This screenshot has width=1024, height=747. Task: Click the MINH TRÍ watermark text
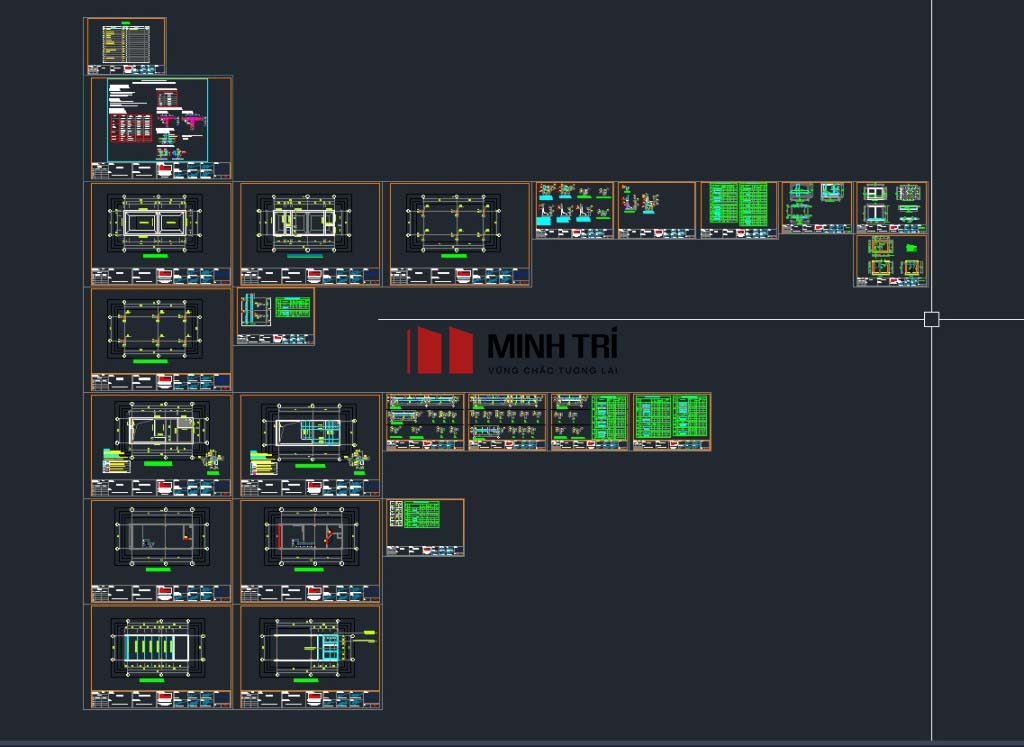552,346
